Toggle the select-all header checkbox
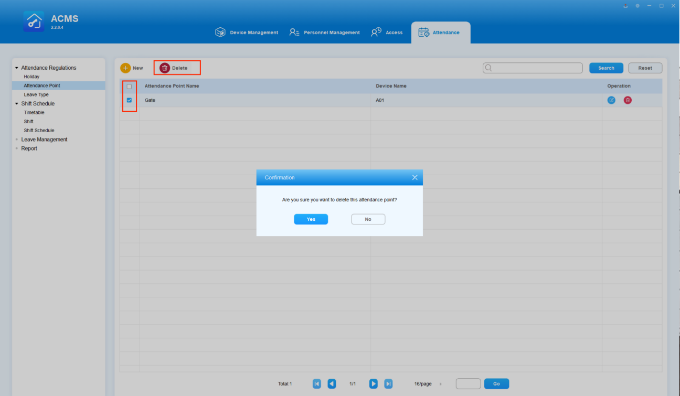 point(129,86)
